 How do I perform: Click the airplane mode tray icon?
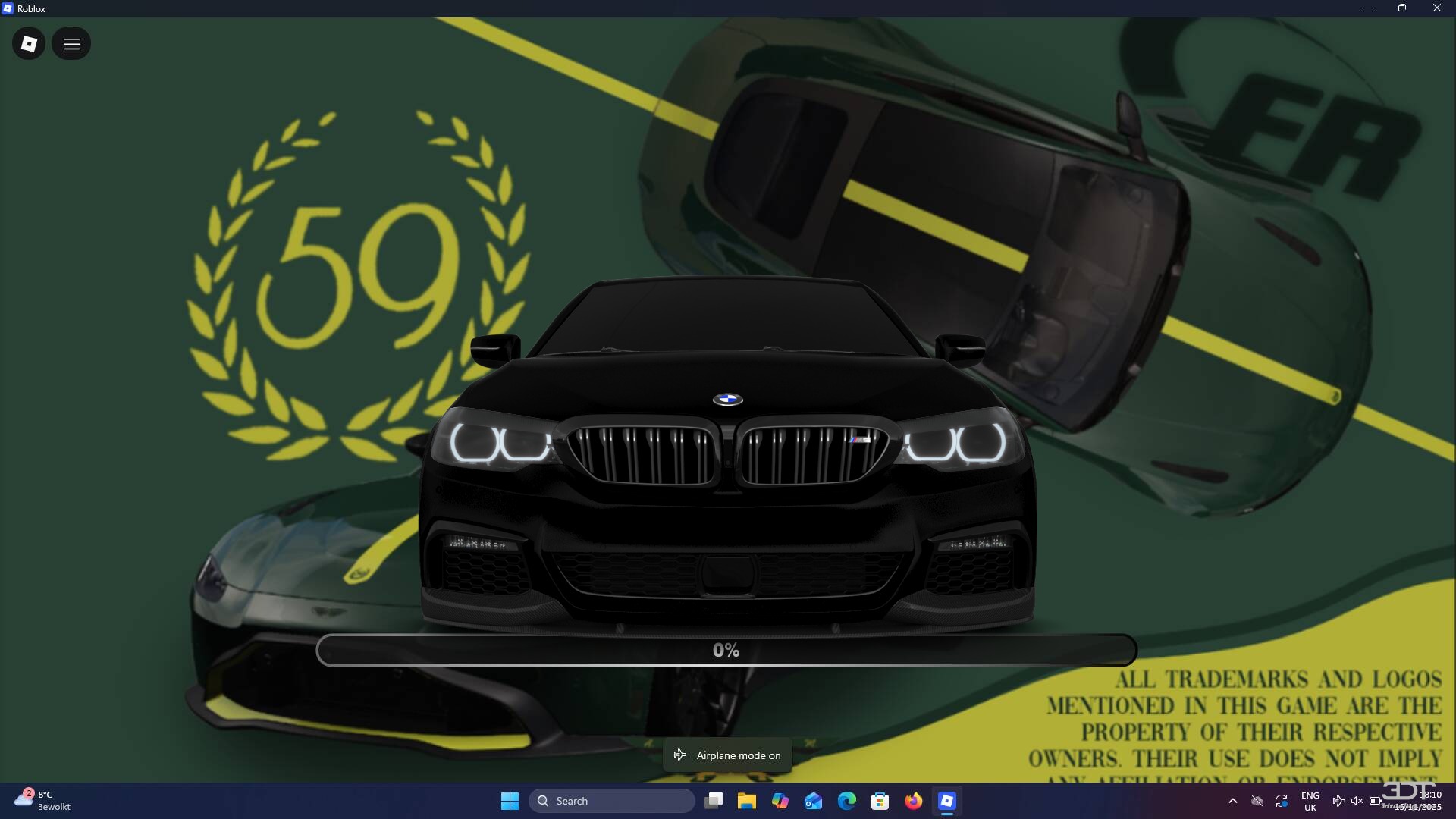[x=1338, y=801]
